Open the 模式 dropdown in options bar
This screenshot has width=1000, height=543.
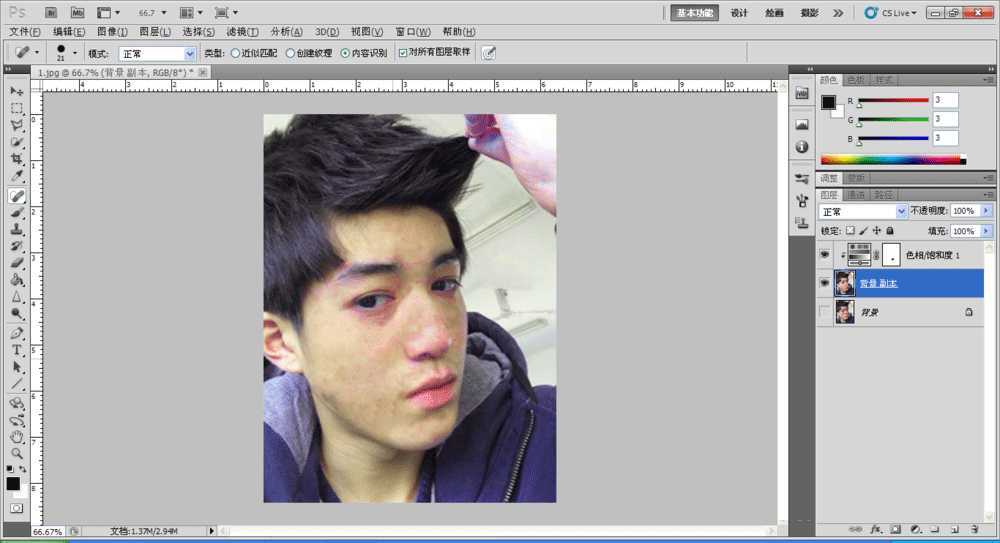(x=157, y=53)
